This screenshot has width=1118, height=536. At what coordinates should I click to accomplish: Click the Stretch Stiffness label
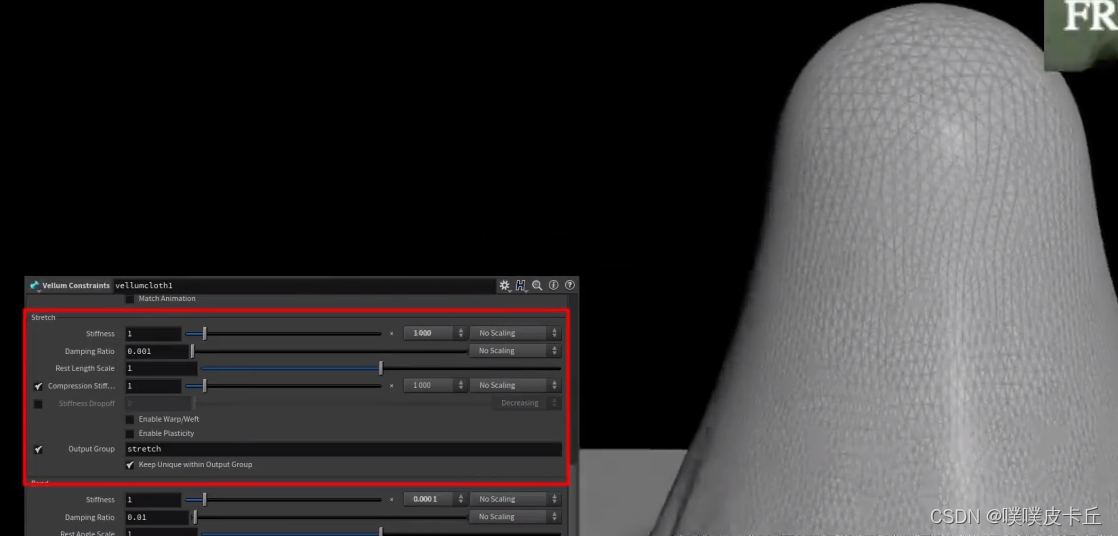(x=101, y=334)
